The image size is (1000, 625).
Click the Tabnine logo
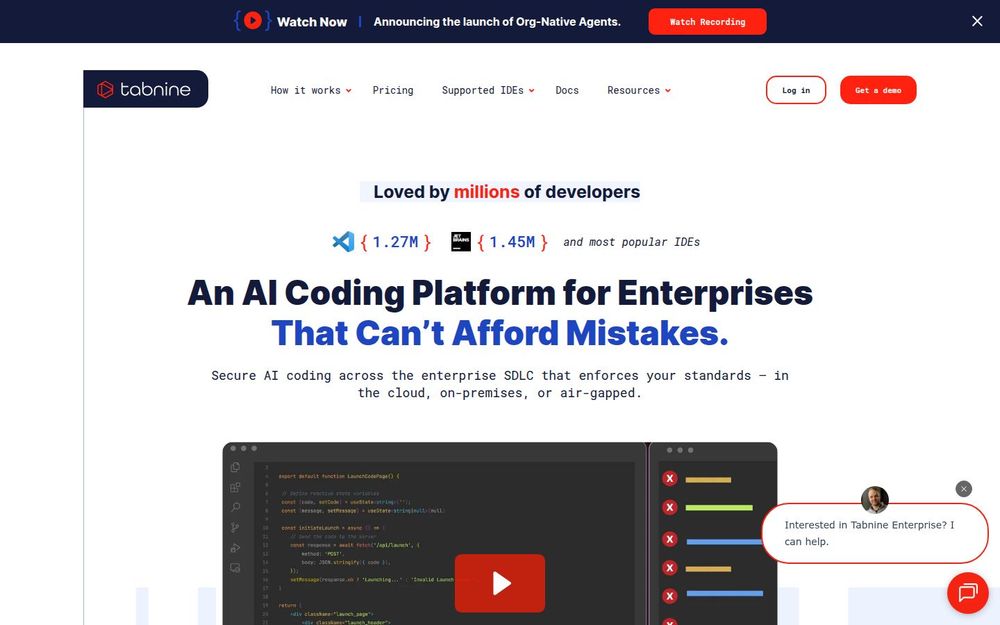point(145,89)
